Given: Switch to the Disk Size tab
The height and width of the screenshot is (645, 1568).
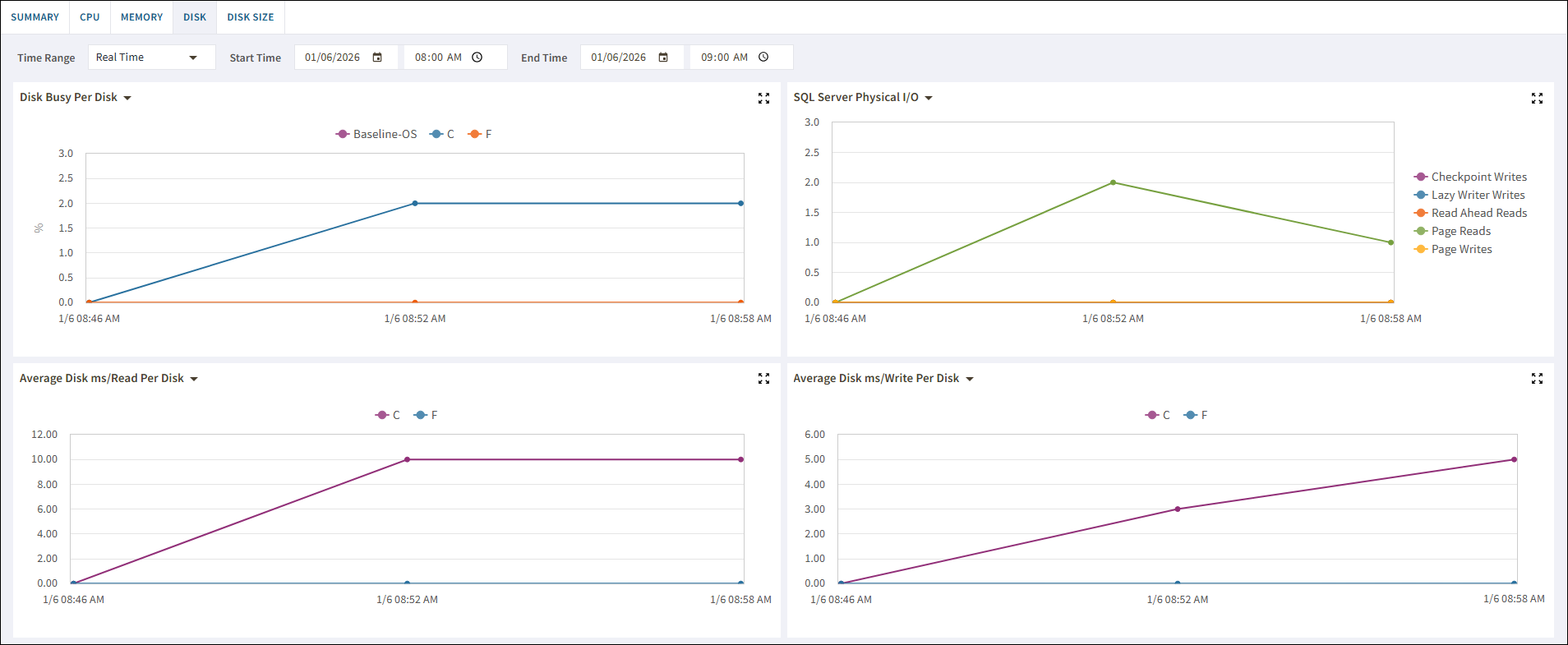Looking at the screenshot, I should pyautogui.click(x=251, y=17).
